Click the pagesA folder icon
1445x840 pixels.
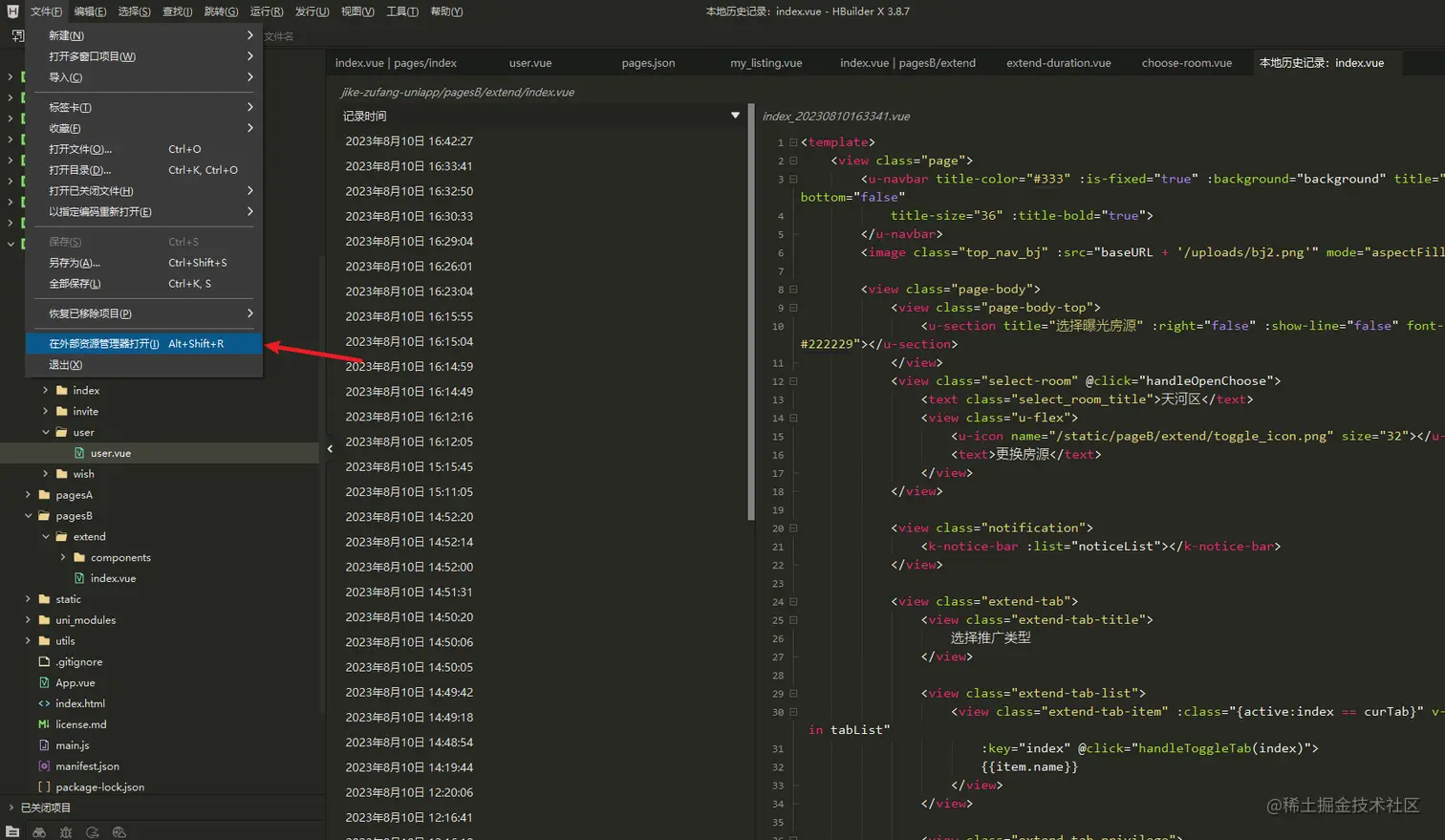[x=44, y=495]
